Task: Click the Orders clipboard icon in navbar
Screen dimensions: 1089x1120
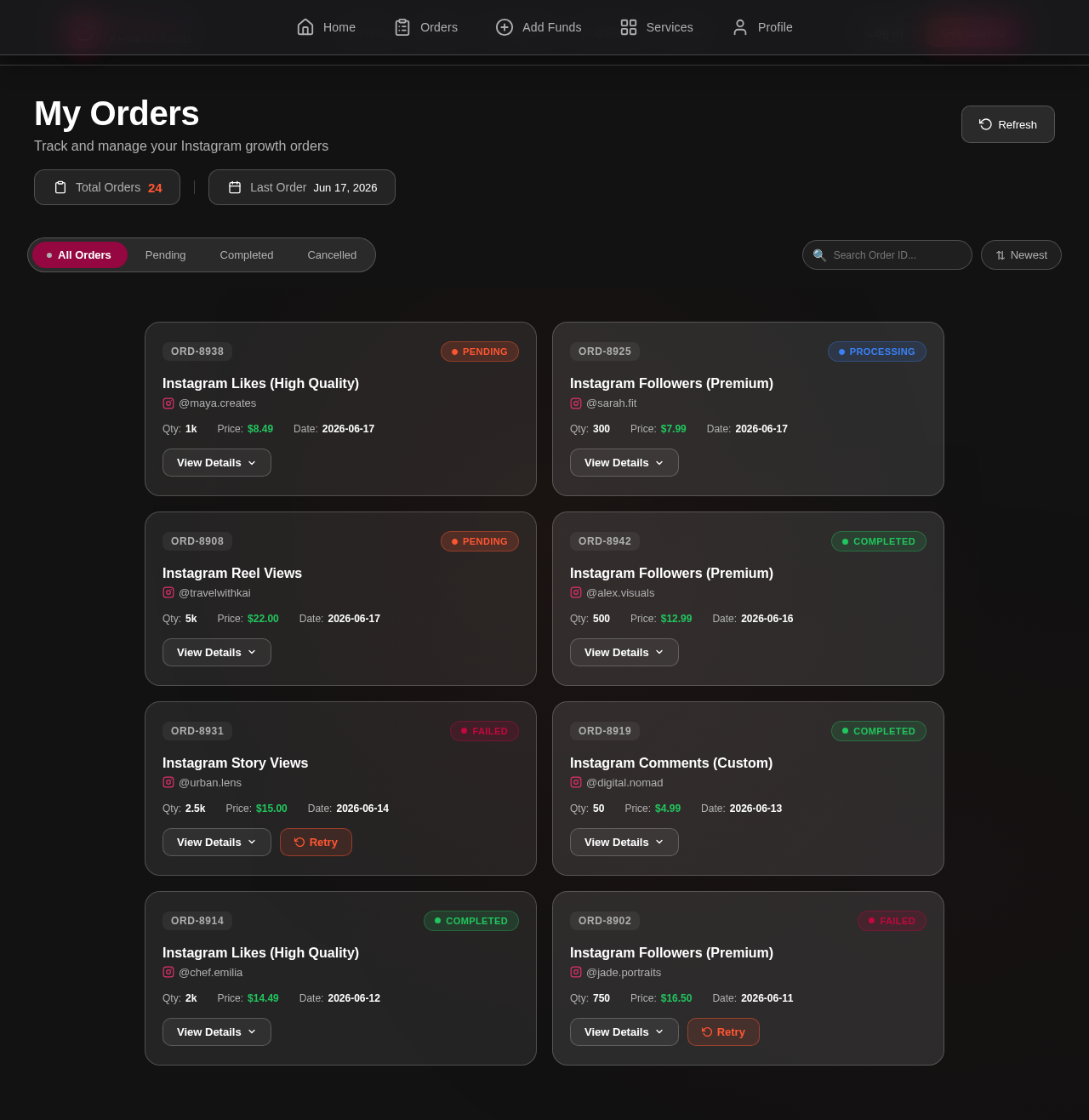Action: click(x=402, y=27)
